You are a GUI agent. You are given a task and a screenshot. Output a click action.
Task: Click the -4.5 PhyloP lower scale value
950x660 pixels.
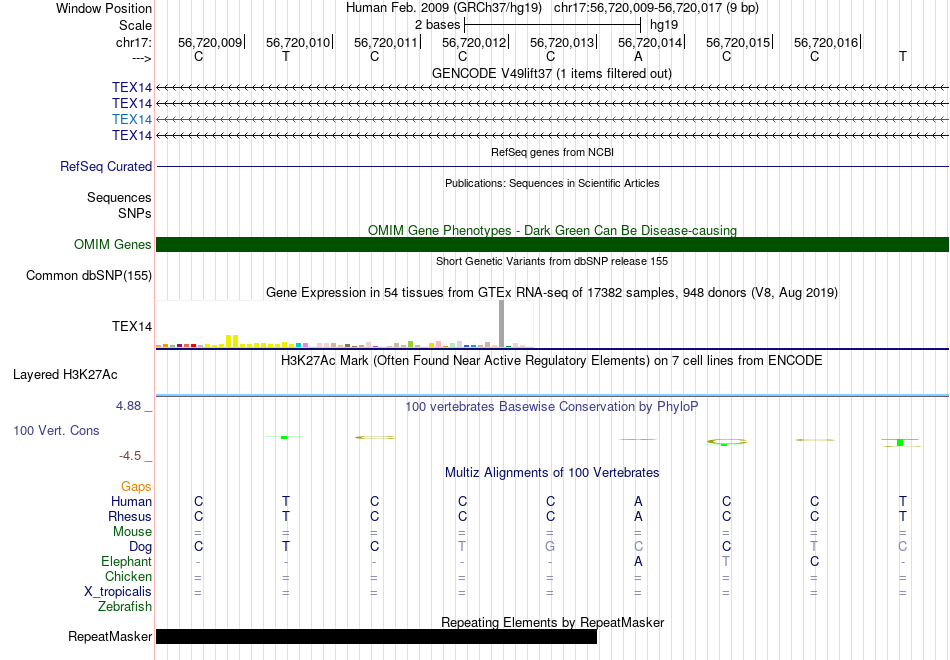(x=130, y=456)
